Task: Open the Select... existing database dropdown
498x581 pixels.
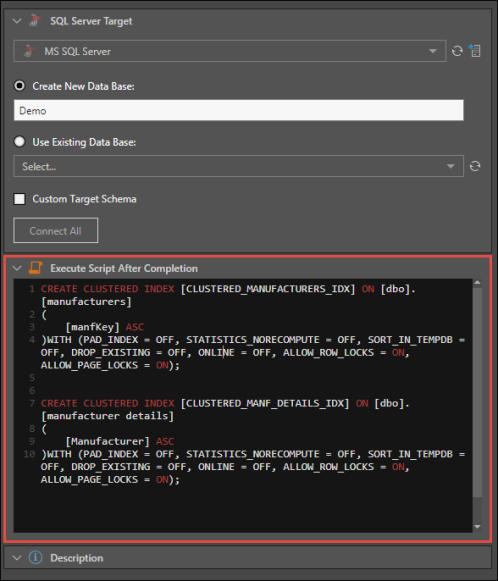Action: (238, 166)
